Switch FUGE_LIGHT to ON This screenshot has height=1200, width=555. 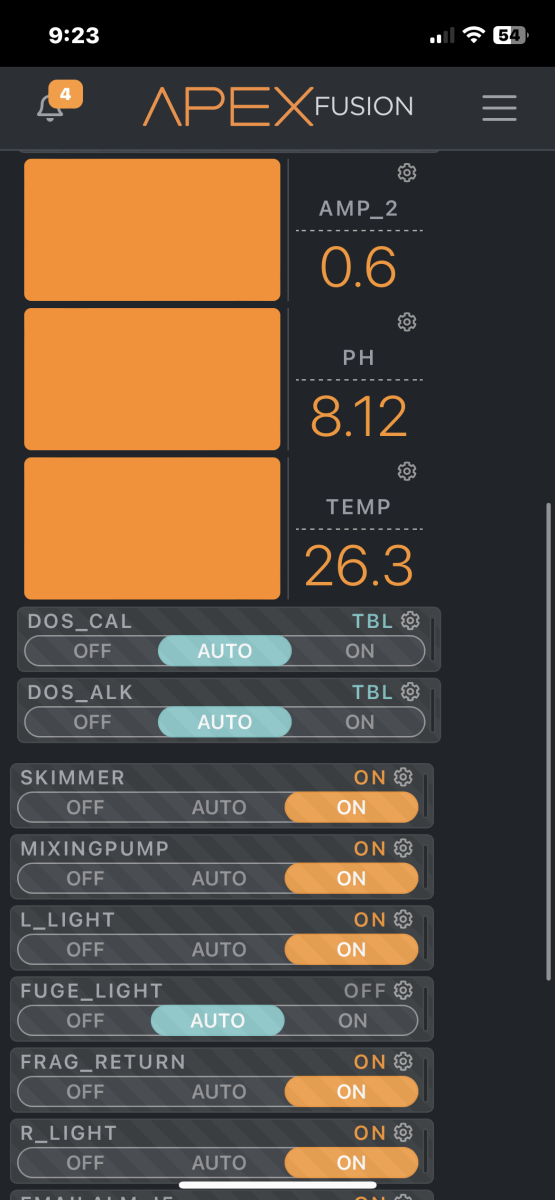[352, 1020]
